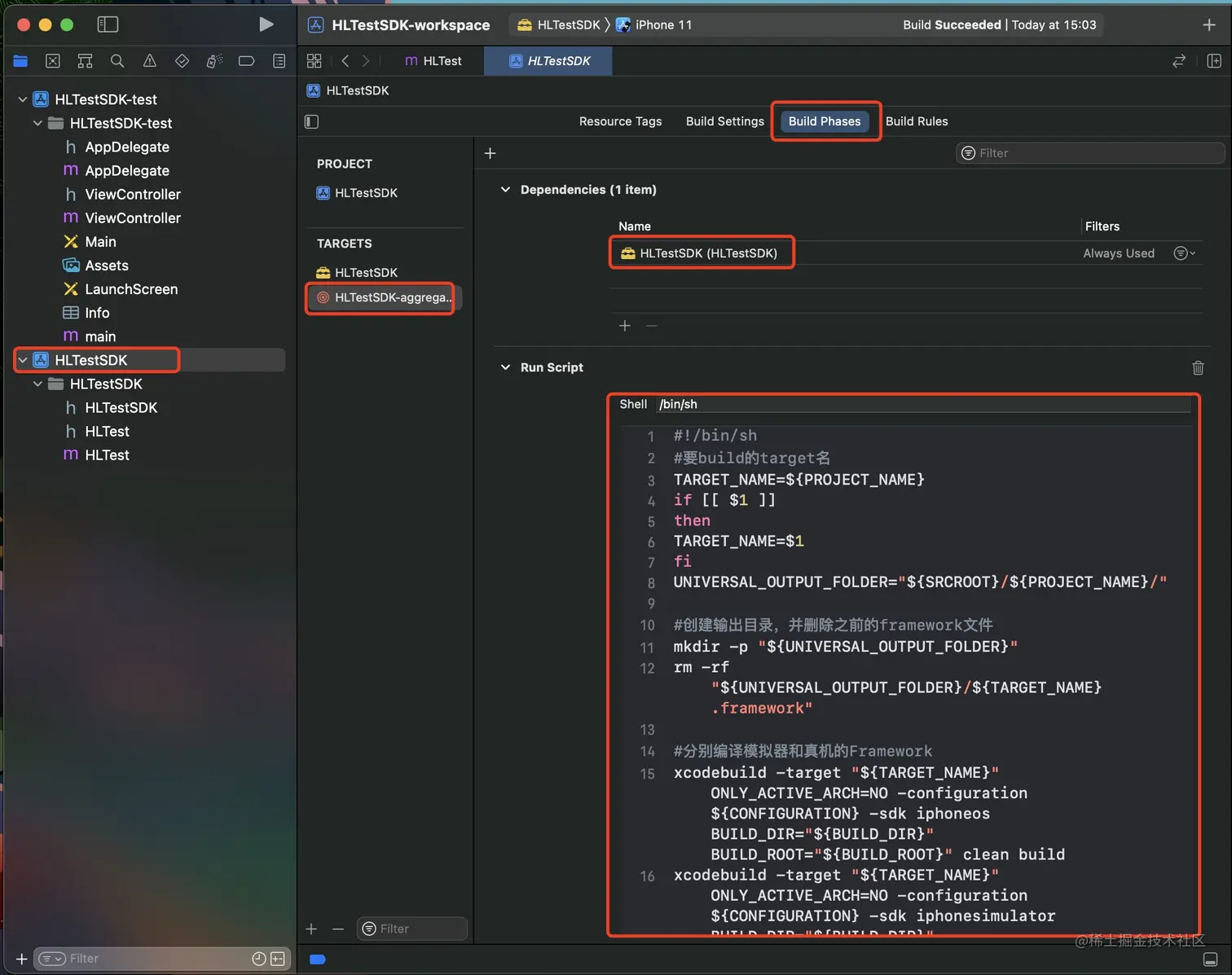Open the Project navigator folder icon
Viewport: 1232px width, 975px height.
click(20, 61)
